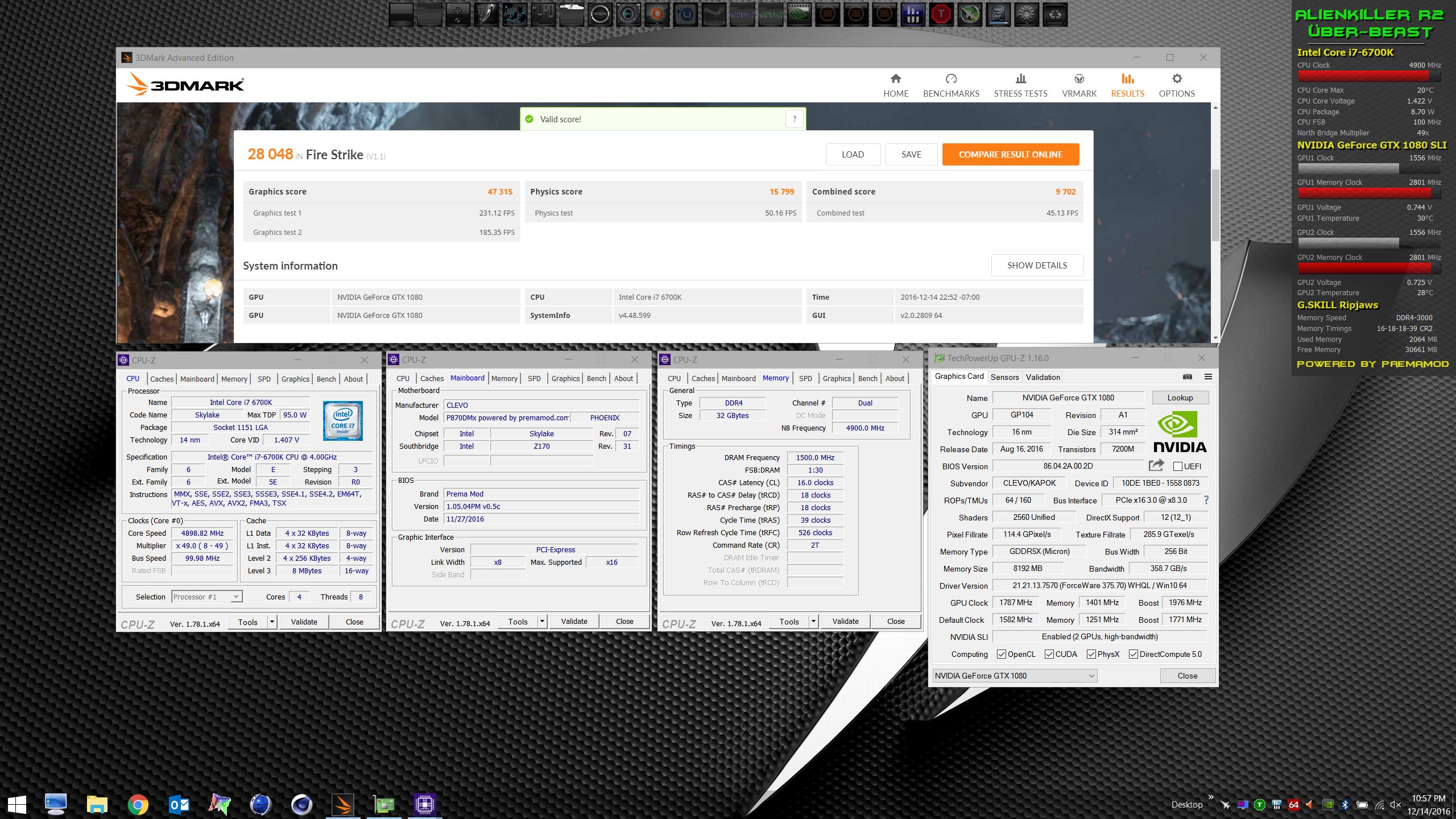
Task: Click the LOAD button in 3DMark
Action: coord(853,154)
